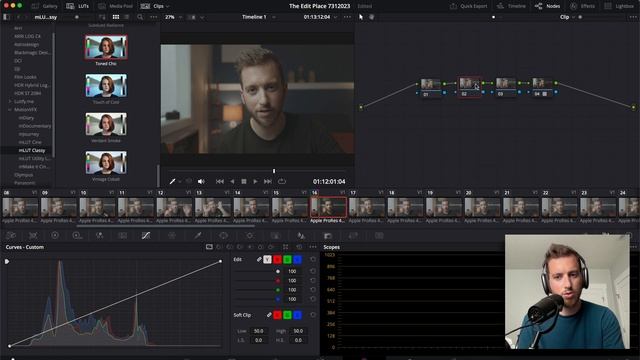Screen dimensions: 640x360
Task: Open the Lightbox view
Action: pyautogui.click(x=619, y=6)
